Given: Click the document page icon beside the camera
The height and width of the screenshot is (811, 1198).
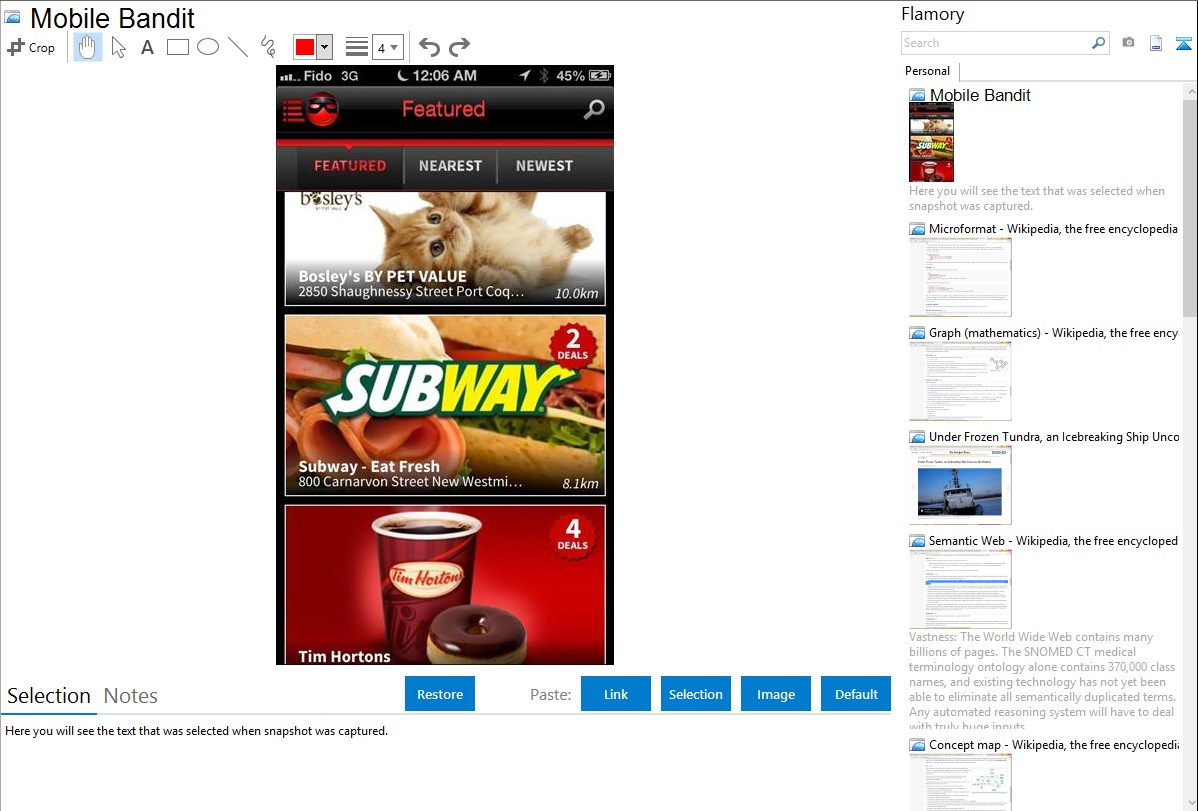Looking at the screenshot, I should pyautogui.click(x=1156, y=43).
